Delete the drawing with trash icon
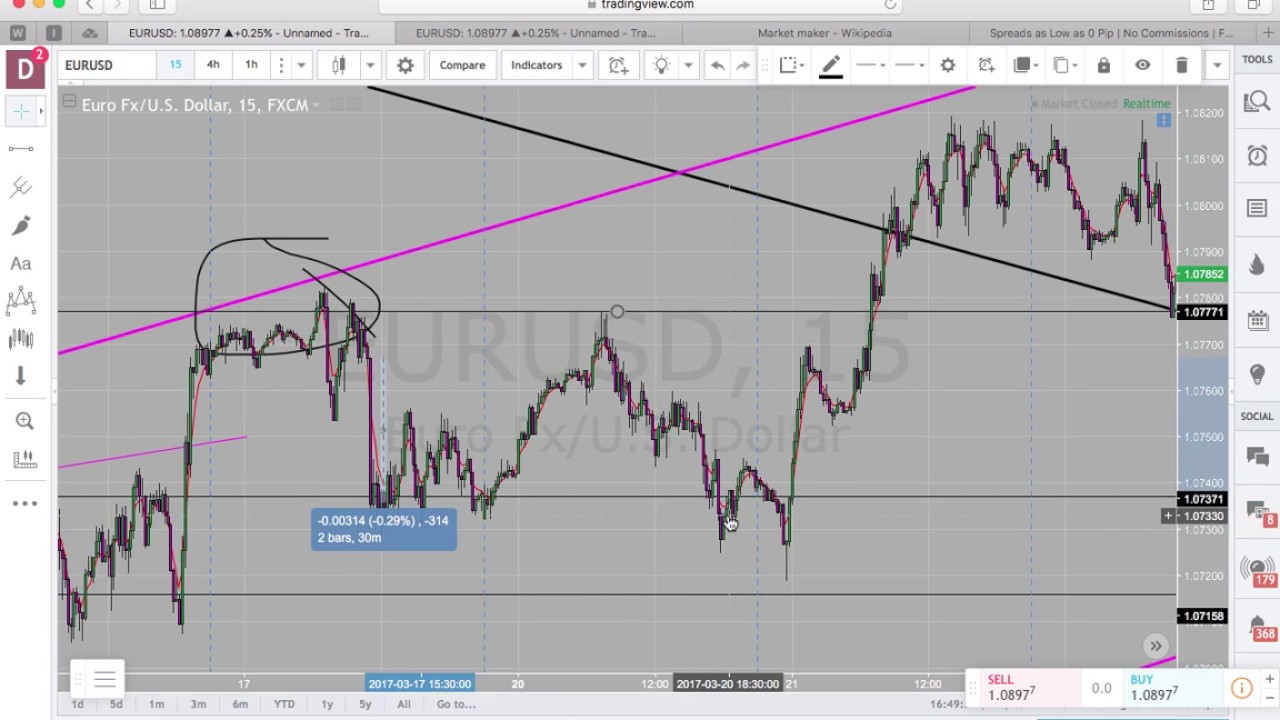 [x=1181, y=65]
